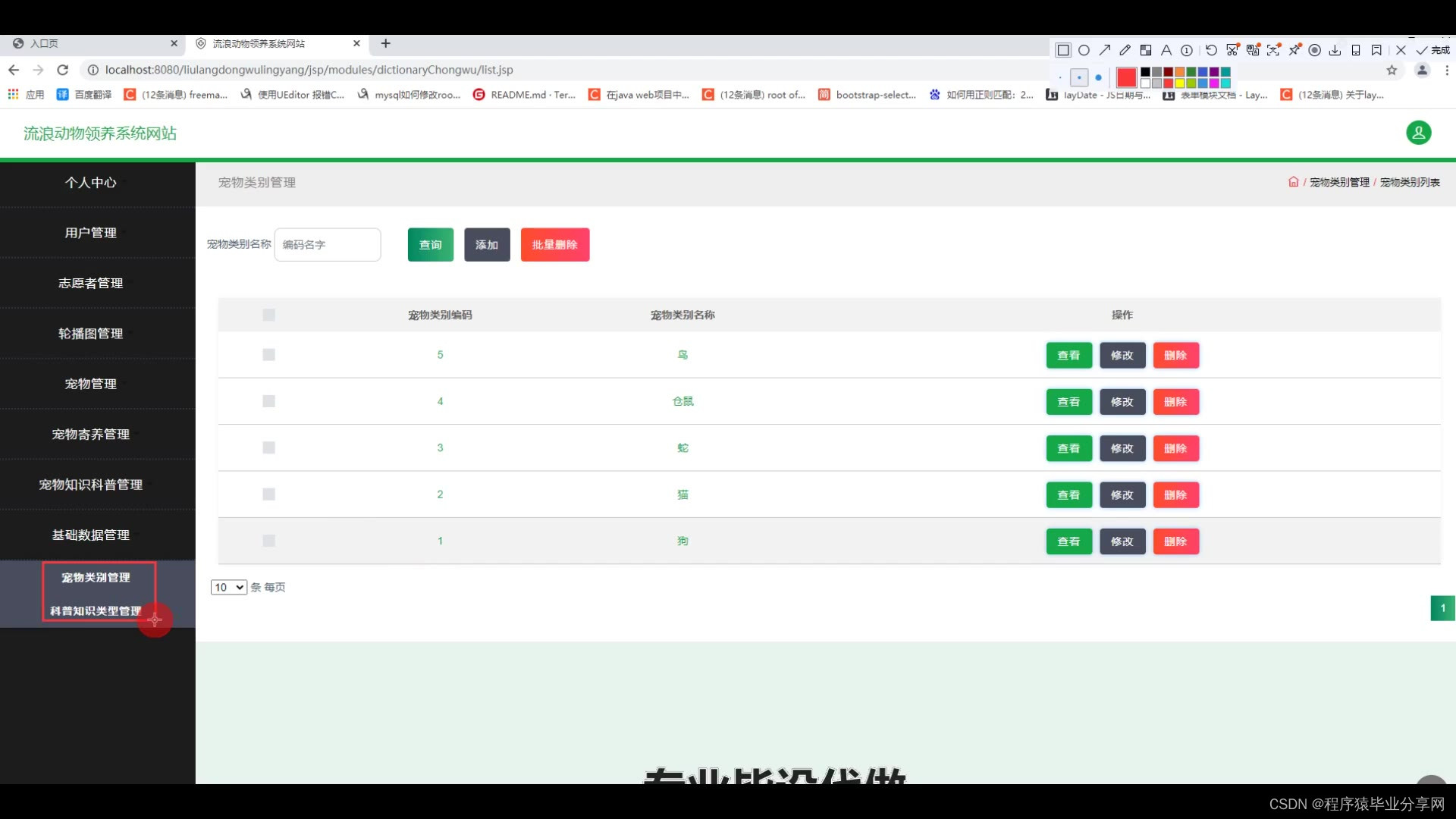Tick the checkbox for the 猫 row
The width and height of the screenshot is (1456, 819).
(268, 494)
